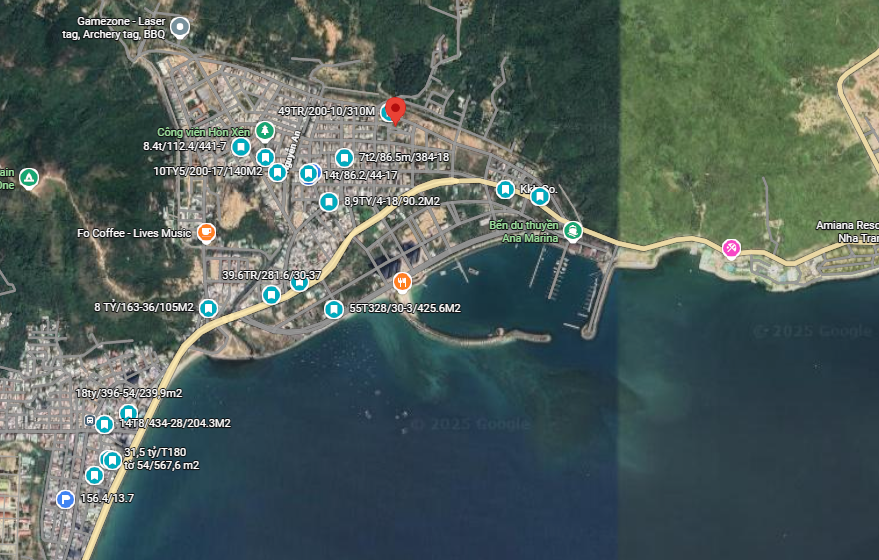The width and height of the screenshot is (879, 560).
Task: Click saved marker 8 TỶ/163-36/105M2
Action: click(x=209, y=308)
